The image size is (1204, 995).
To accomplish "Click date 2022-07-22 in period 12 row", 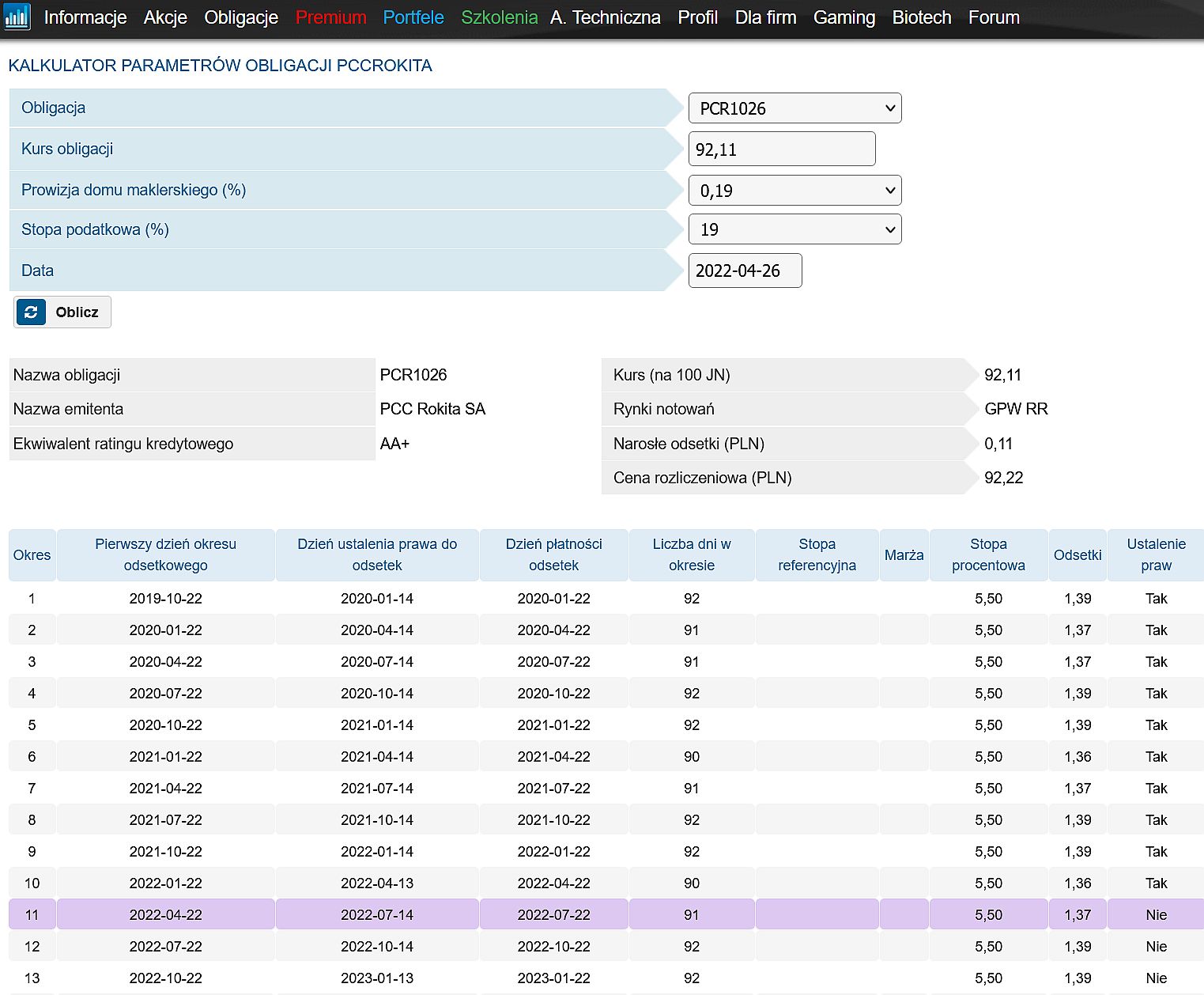I will [166, 947].
